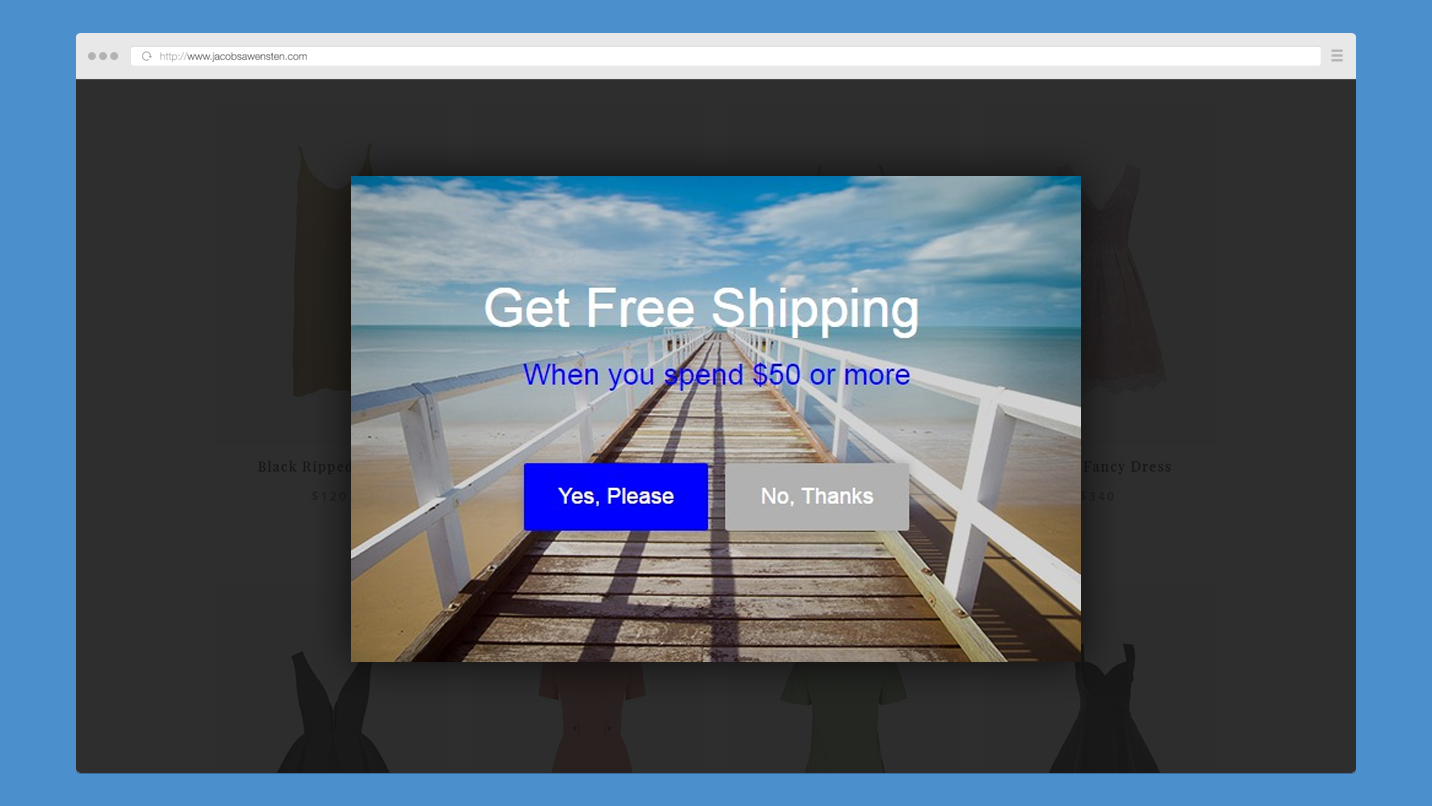Open the Fancy Dress product link
1432x806 pixels.
pos(1127,467)
